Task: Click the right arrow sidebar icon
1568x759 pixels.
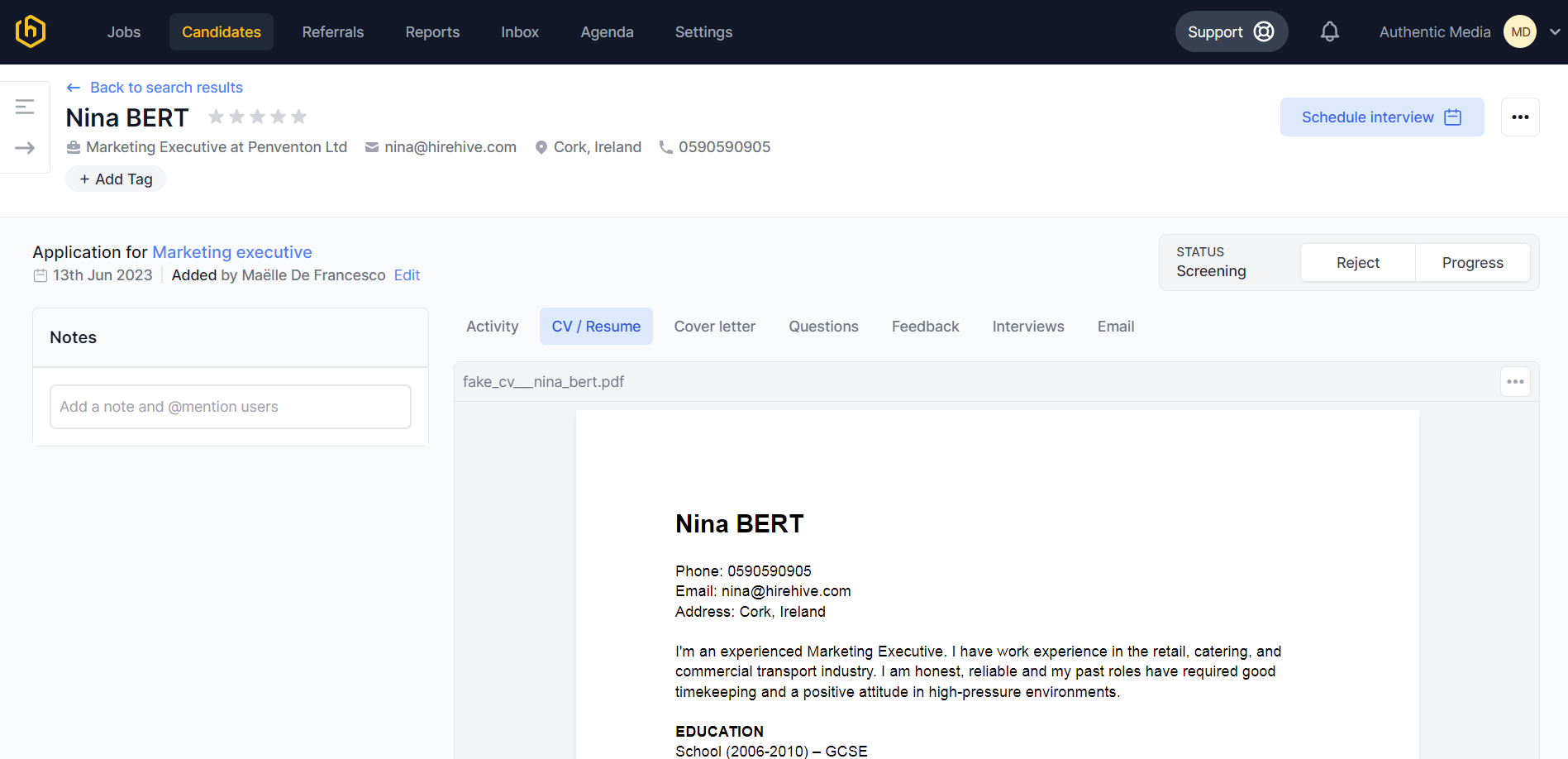Action: [25, 148]
